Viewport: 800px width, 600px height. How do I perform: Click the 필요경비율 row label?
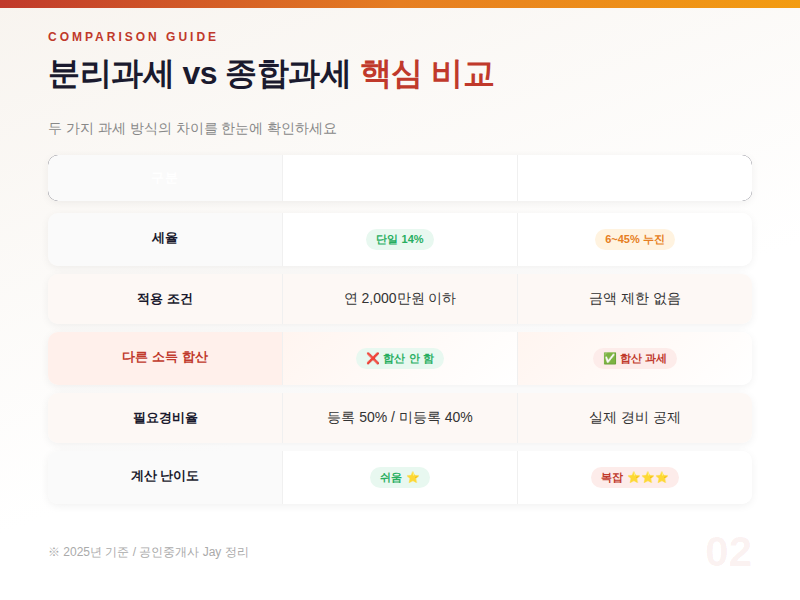[164, 418]
